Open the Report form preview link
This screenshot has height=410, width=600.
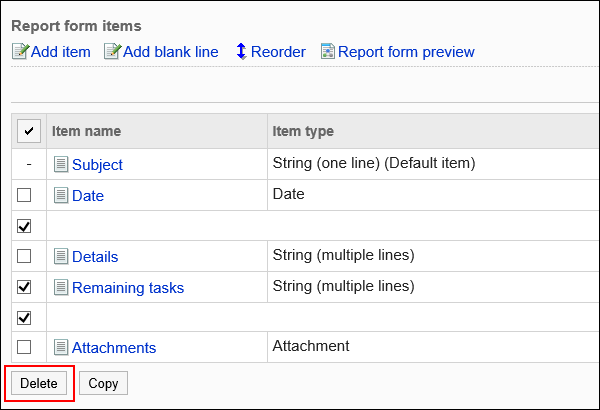point(406,52)
